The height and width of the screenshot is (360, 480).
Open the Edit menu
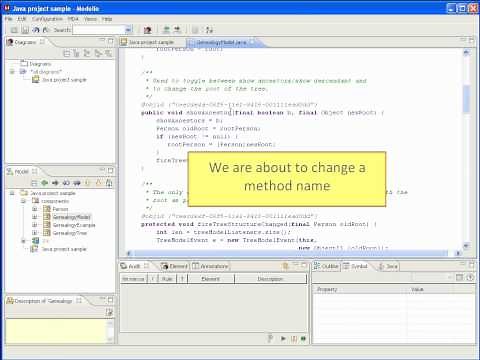pos(22,19)
